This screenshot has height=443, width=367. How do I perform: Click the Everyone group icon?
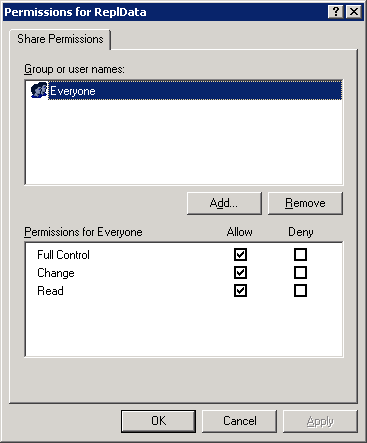click(39, 90)
